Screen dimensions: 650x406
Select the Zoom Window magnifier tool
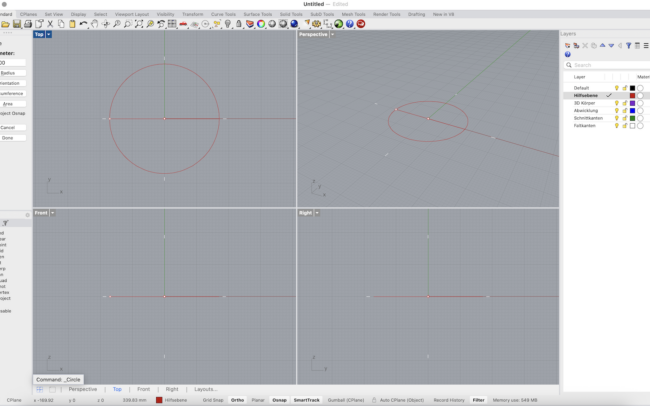(x=128, y=24)
